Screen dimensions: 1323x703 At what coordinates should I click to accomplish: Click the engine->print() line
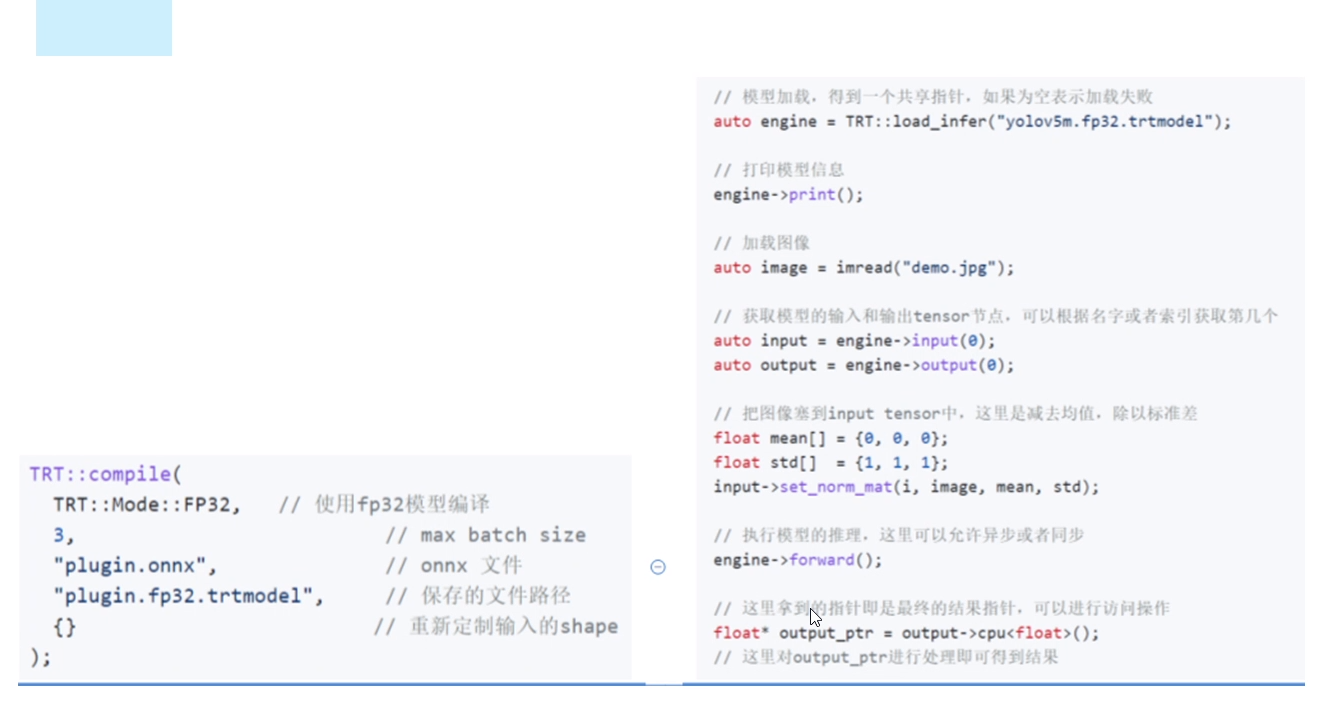tap(788, 195)
